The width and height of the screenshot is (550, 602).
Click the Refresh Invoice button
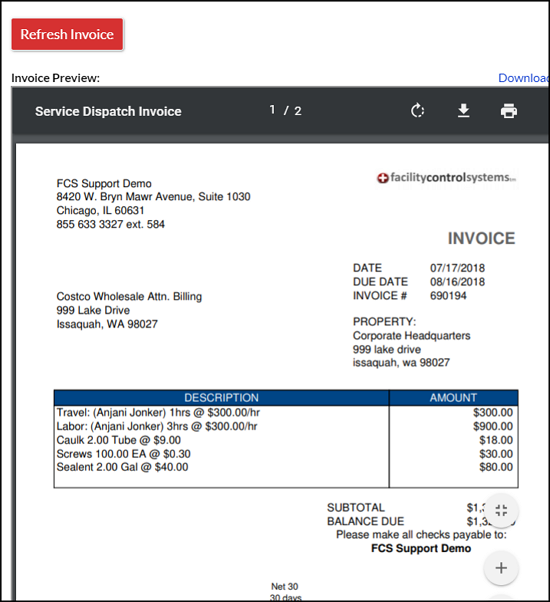tap(67, 34)
